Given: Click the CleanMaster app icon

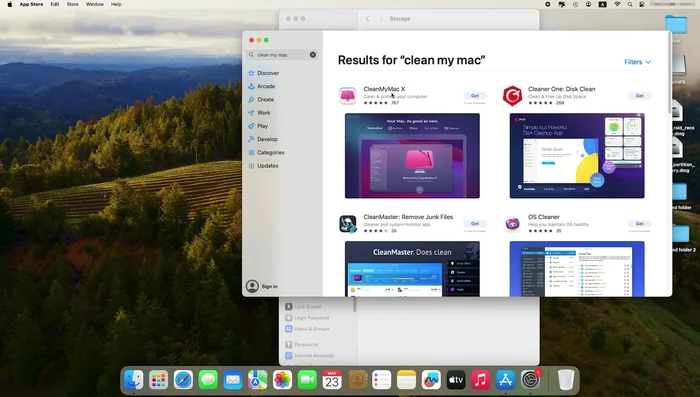Looking at the screenshot, I should [347, 224].
